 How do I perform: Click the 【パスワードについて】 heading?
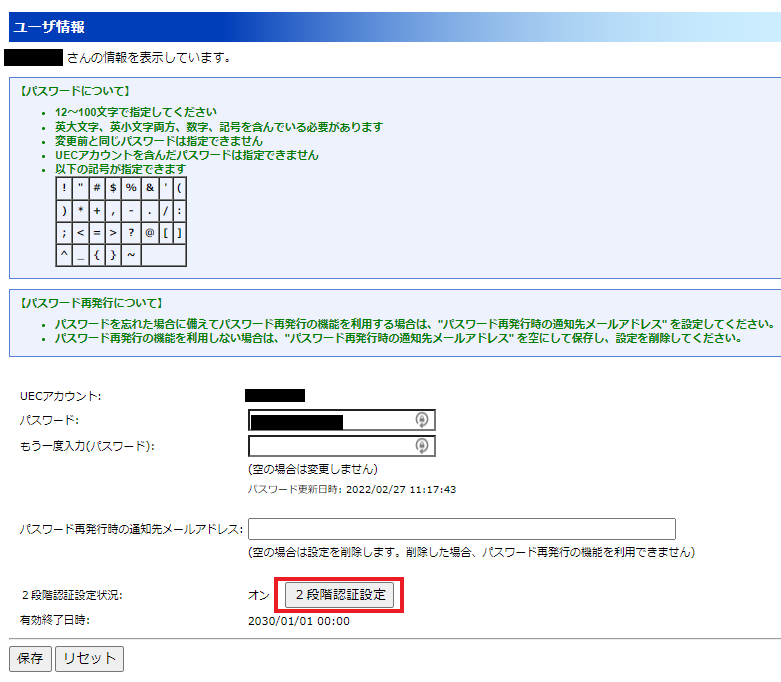click(x=75, y=91)
